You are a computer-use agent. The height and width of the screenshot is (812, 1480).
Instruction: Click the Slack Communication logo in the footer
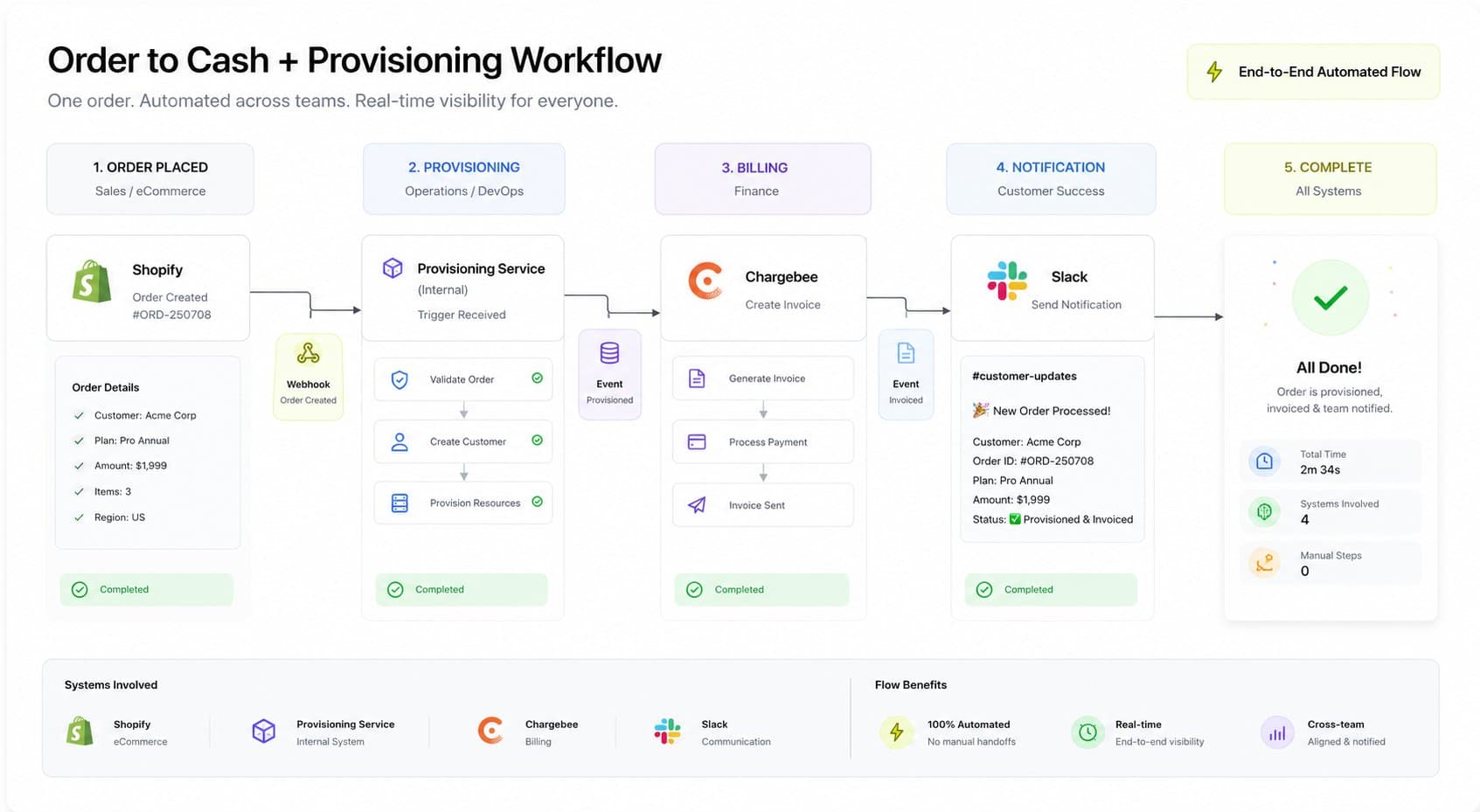click(x=667, y=731)
